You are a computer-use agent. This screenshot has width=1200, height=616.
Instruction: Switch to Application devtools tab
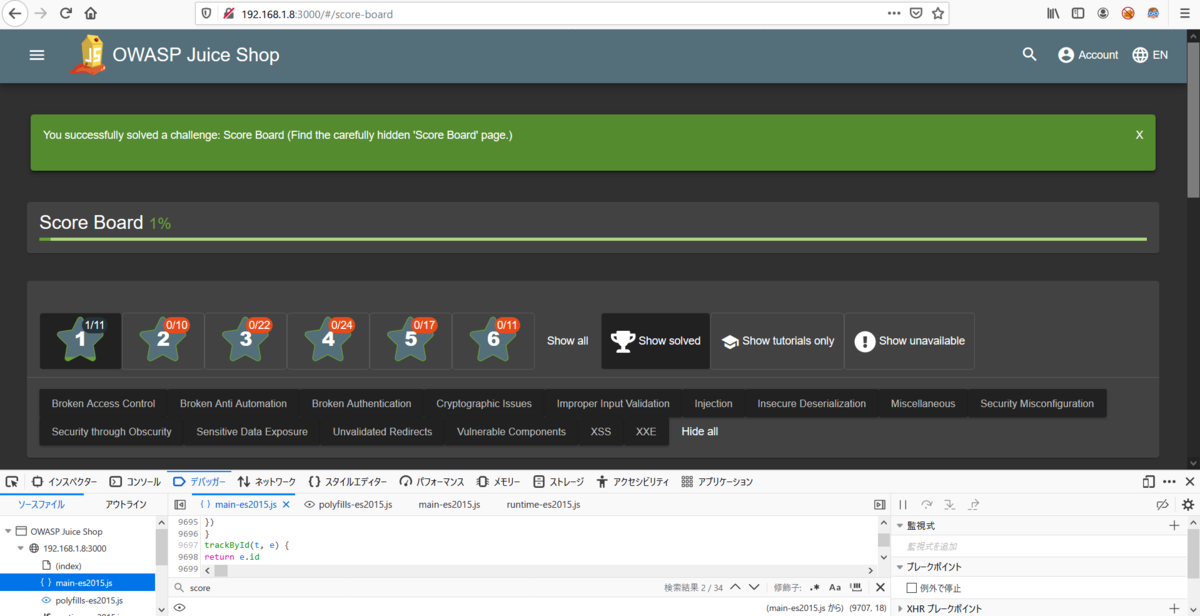(717, 481)
